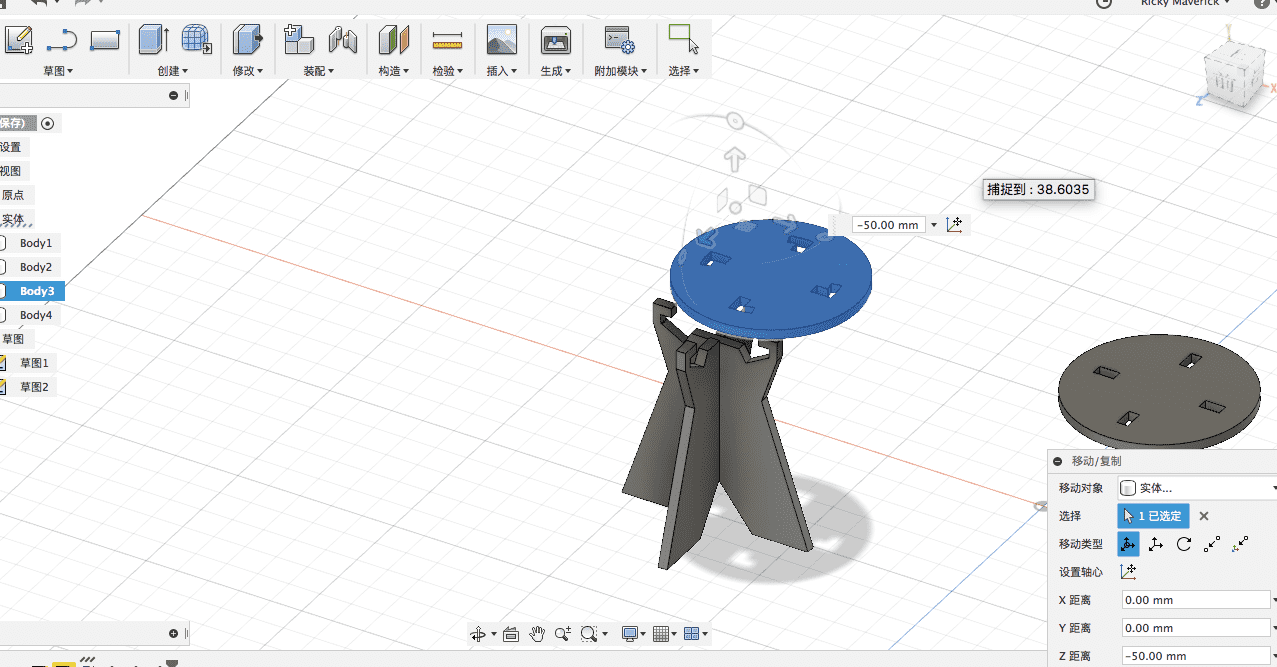This screenshot has height=667, width=1277.
Task: Open the 创建 menu
Action: (x=172, y=71)
